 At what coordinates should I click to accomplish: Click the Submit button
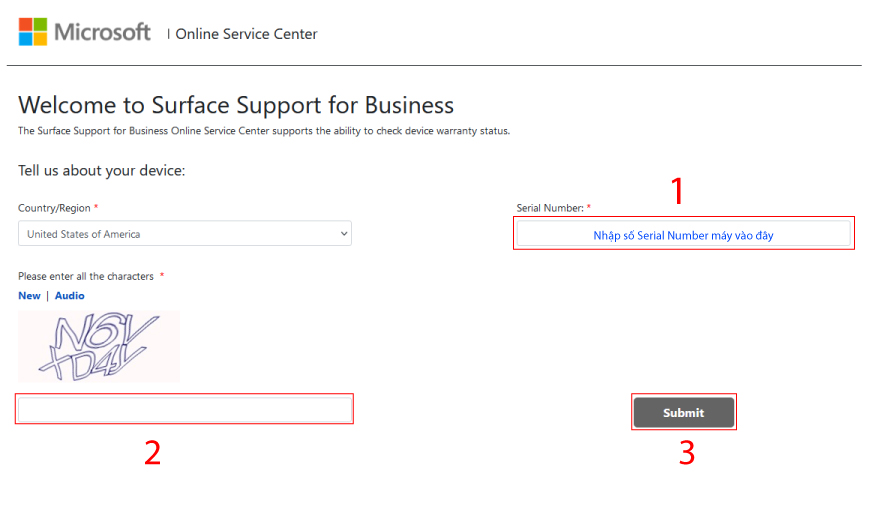pos(683,413)
